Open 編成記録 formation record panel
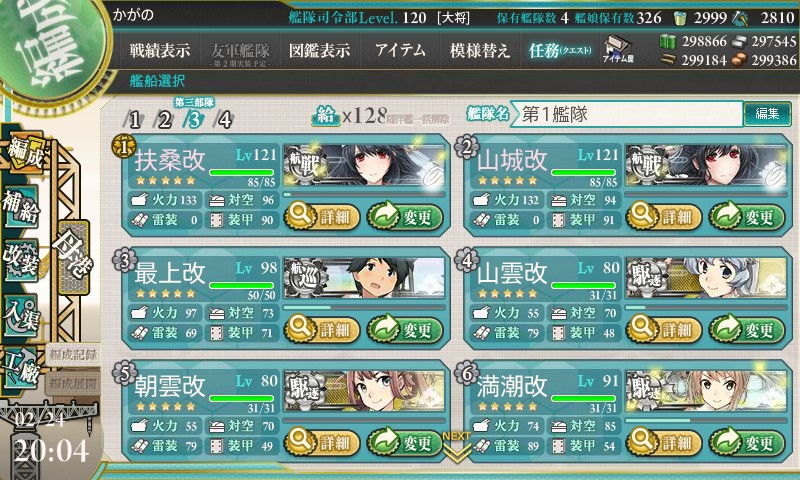800x480 pixels. (x=72, y=355)
